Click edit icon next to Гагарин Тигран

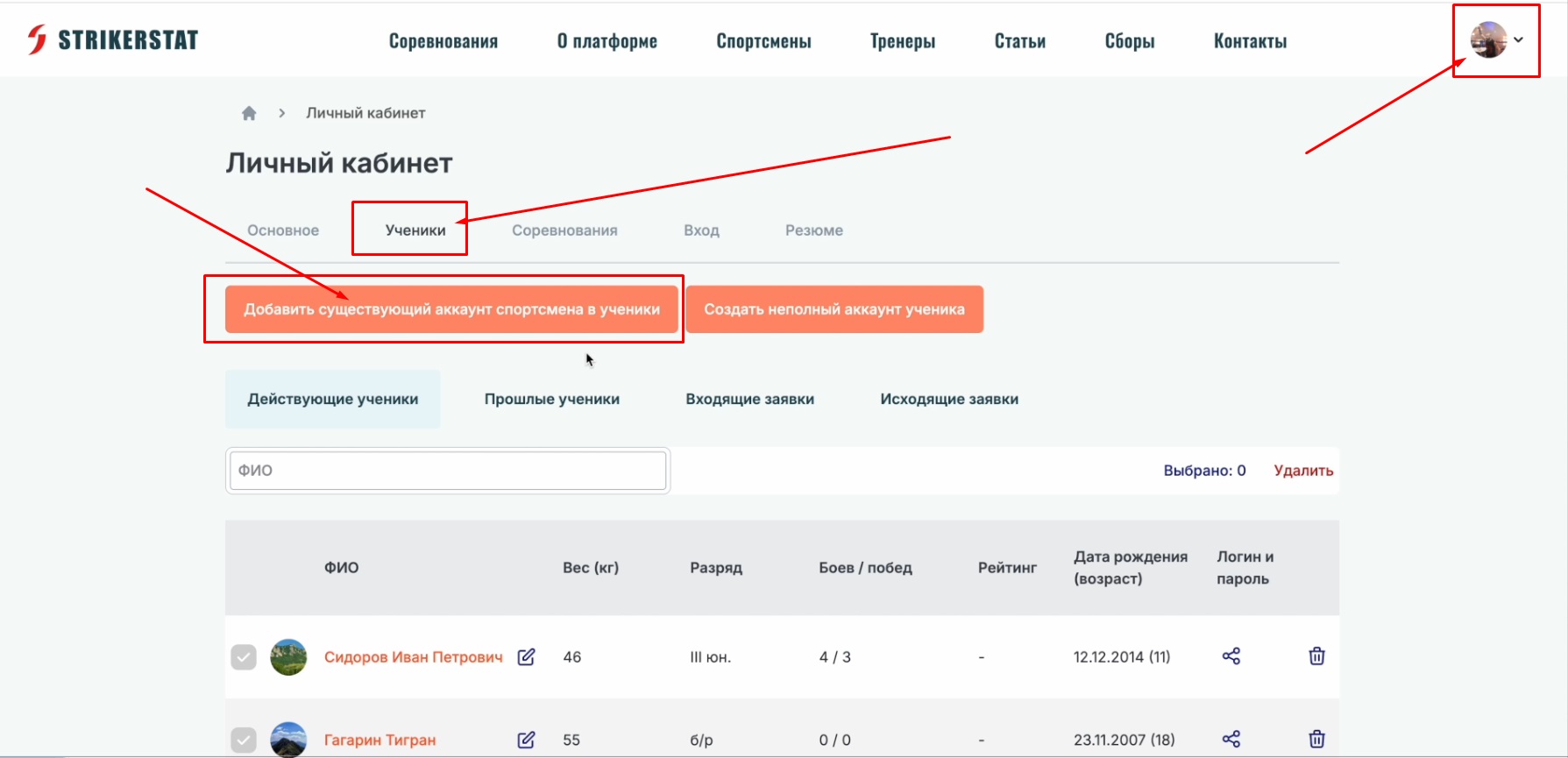coord(526,740)
